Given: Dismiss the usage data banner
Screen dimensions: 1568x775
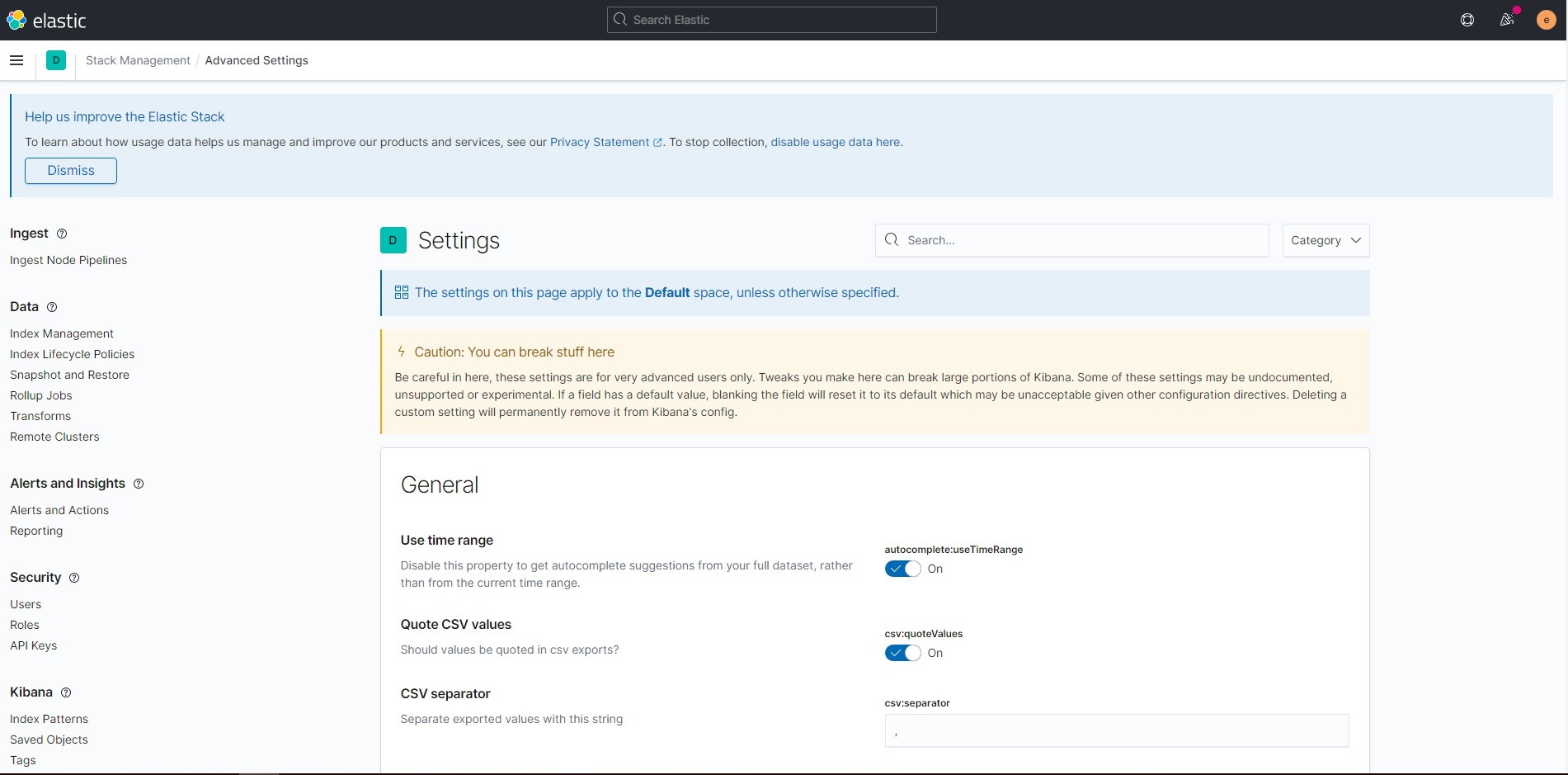Looking at the screenshot, I should (x=71, y=171).
